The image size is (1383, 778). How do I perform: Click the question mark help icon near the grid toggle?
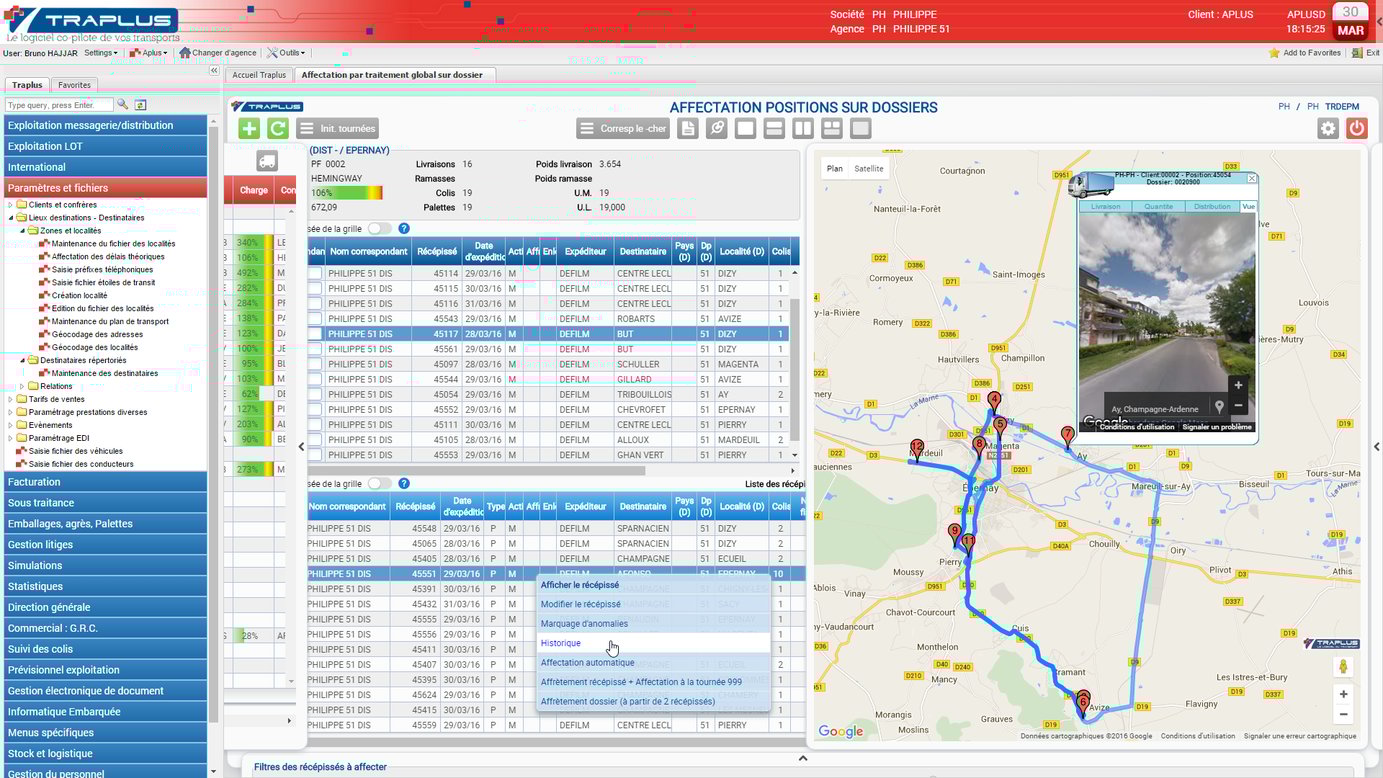click(x=404, y=228)
